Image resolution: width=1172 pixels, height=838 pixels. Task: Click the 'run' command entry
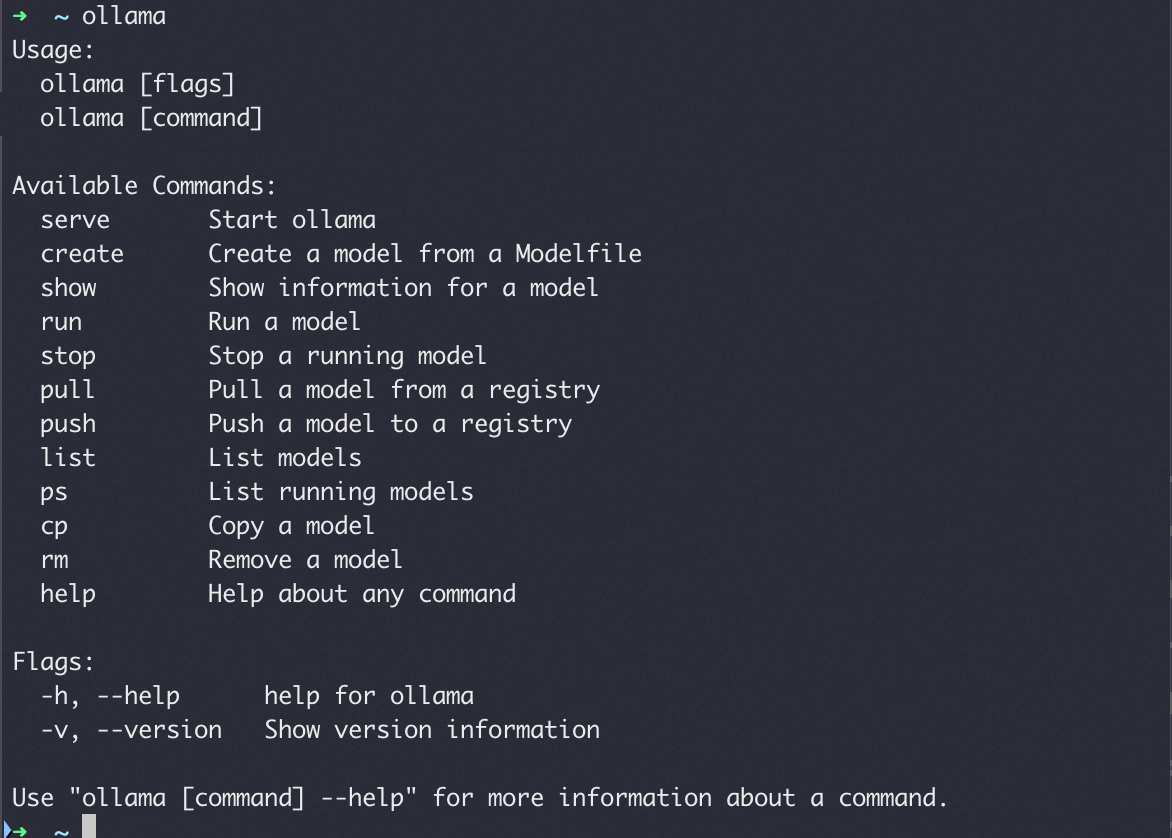(x=61, y=322)
